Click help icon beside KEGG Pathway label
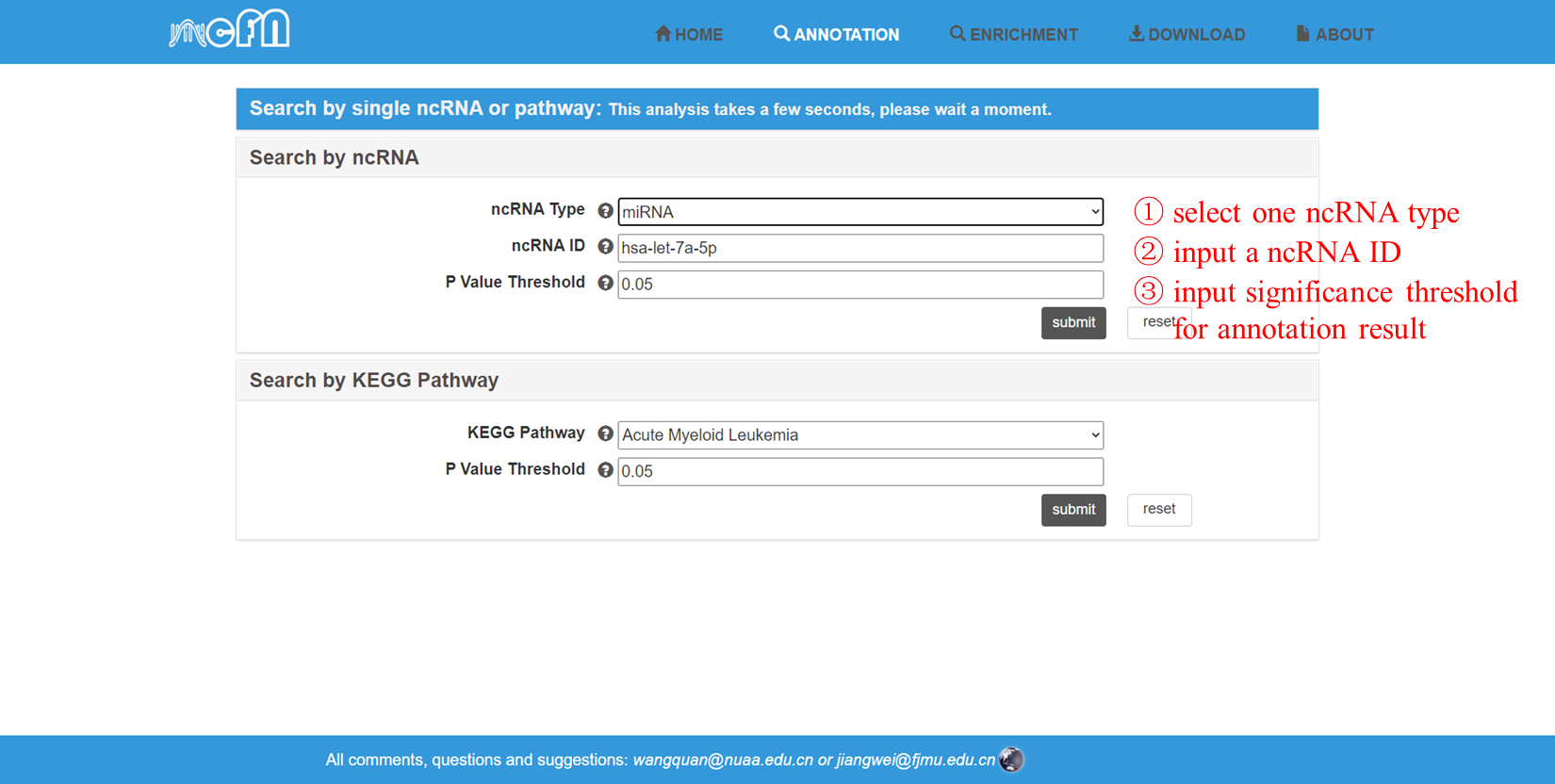This screenshot has width=1555, height=784. tap(605, 433)
